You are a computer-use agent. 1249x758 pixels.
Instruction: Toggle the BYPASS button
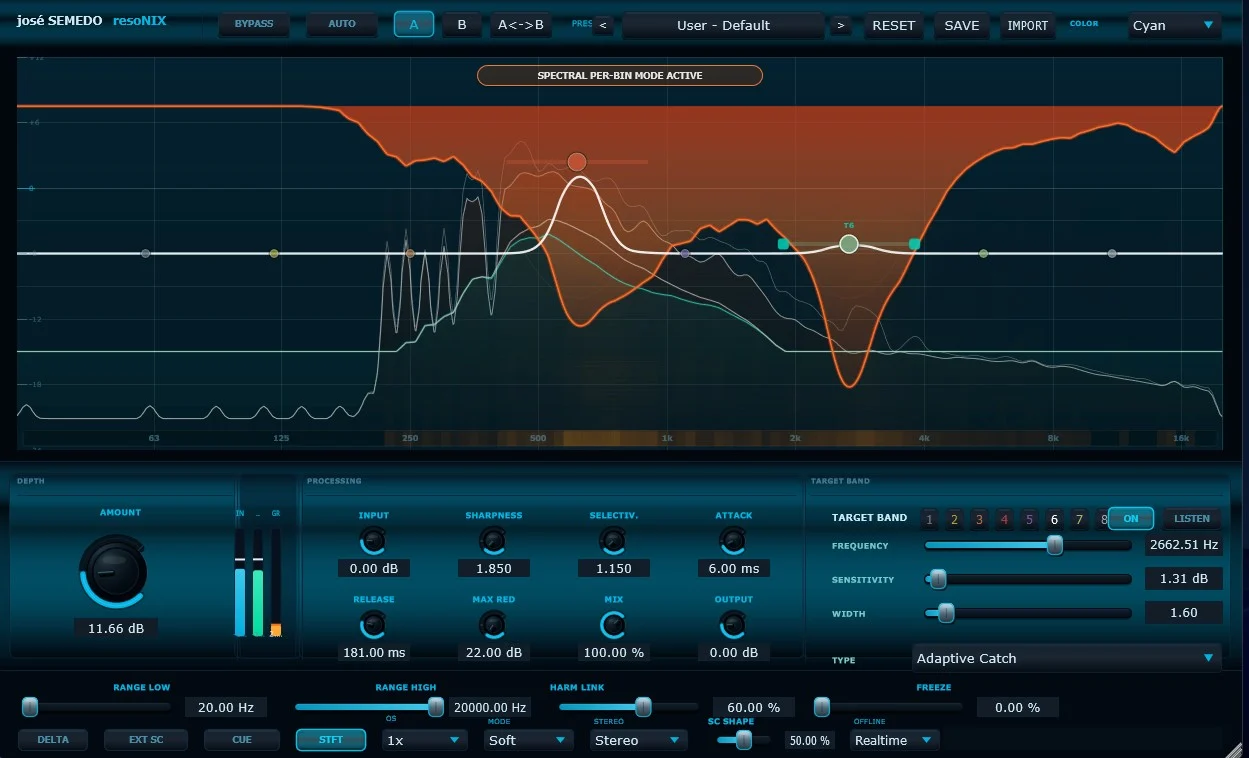click(254, 24)
